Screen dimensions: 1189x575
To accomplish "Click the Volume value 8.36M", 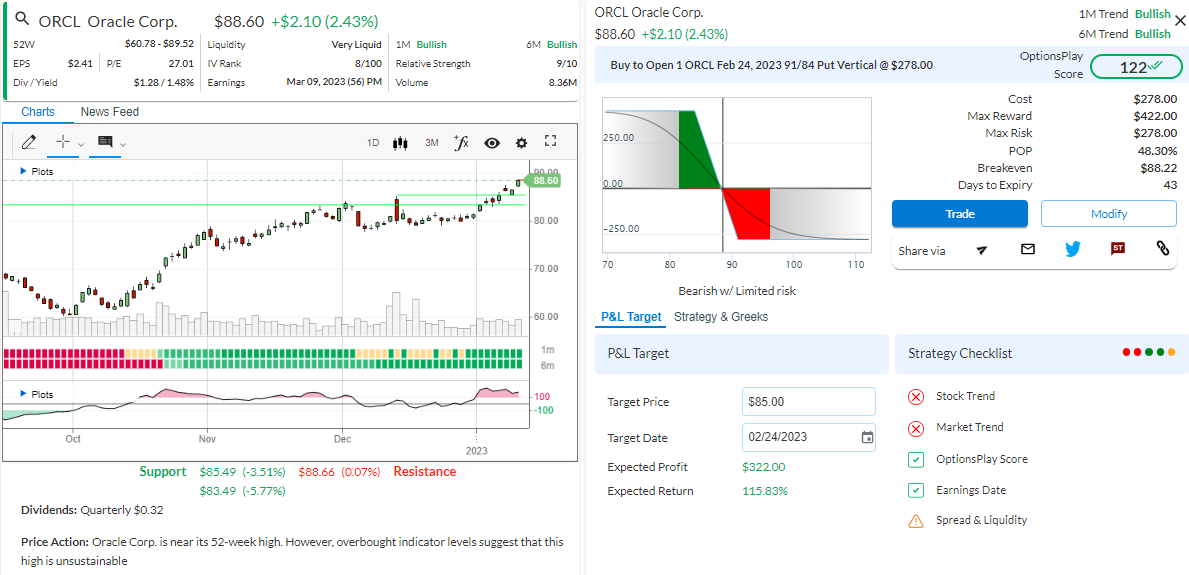I will pyautogui.click(x=563, y=83).
